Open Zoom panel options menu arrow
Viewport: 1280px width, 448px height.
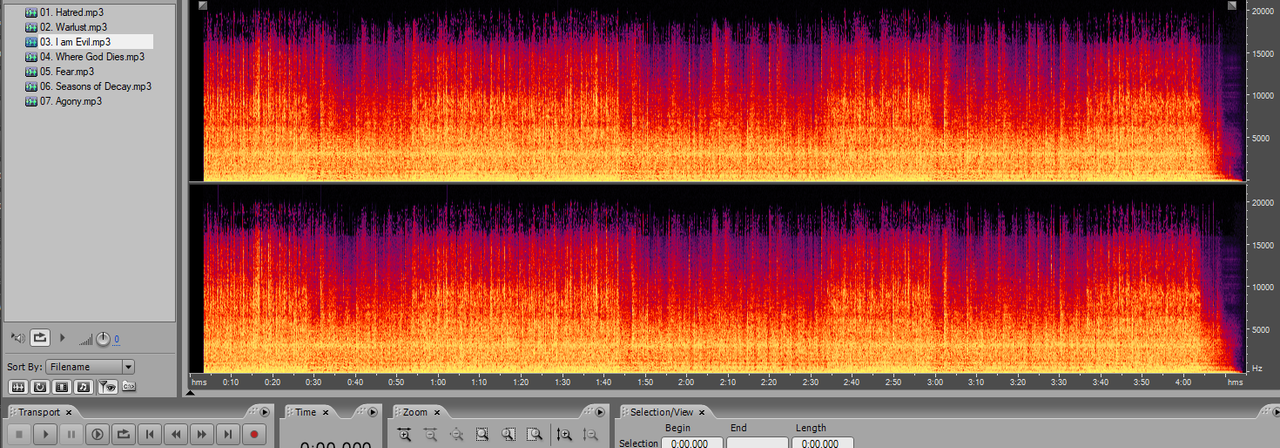pos(600,412)
